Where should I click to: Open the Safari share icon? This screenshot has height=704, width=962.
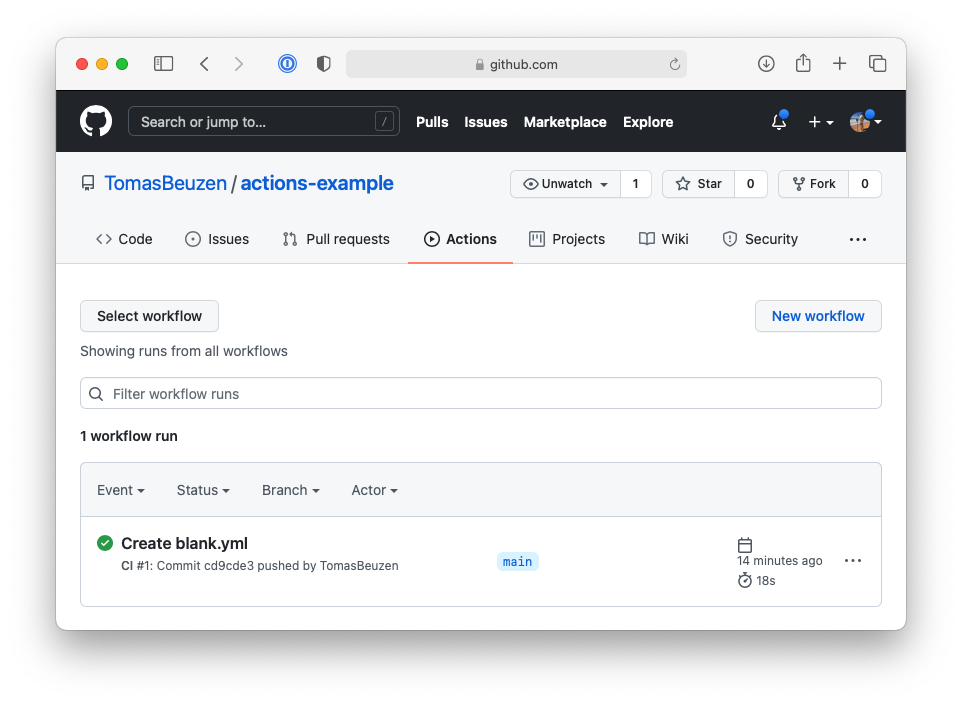point(803,63)
